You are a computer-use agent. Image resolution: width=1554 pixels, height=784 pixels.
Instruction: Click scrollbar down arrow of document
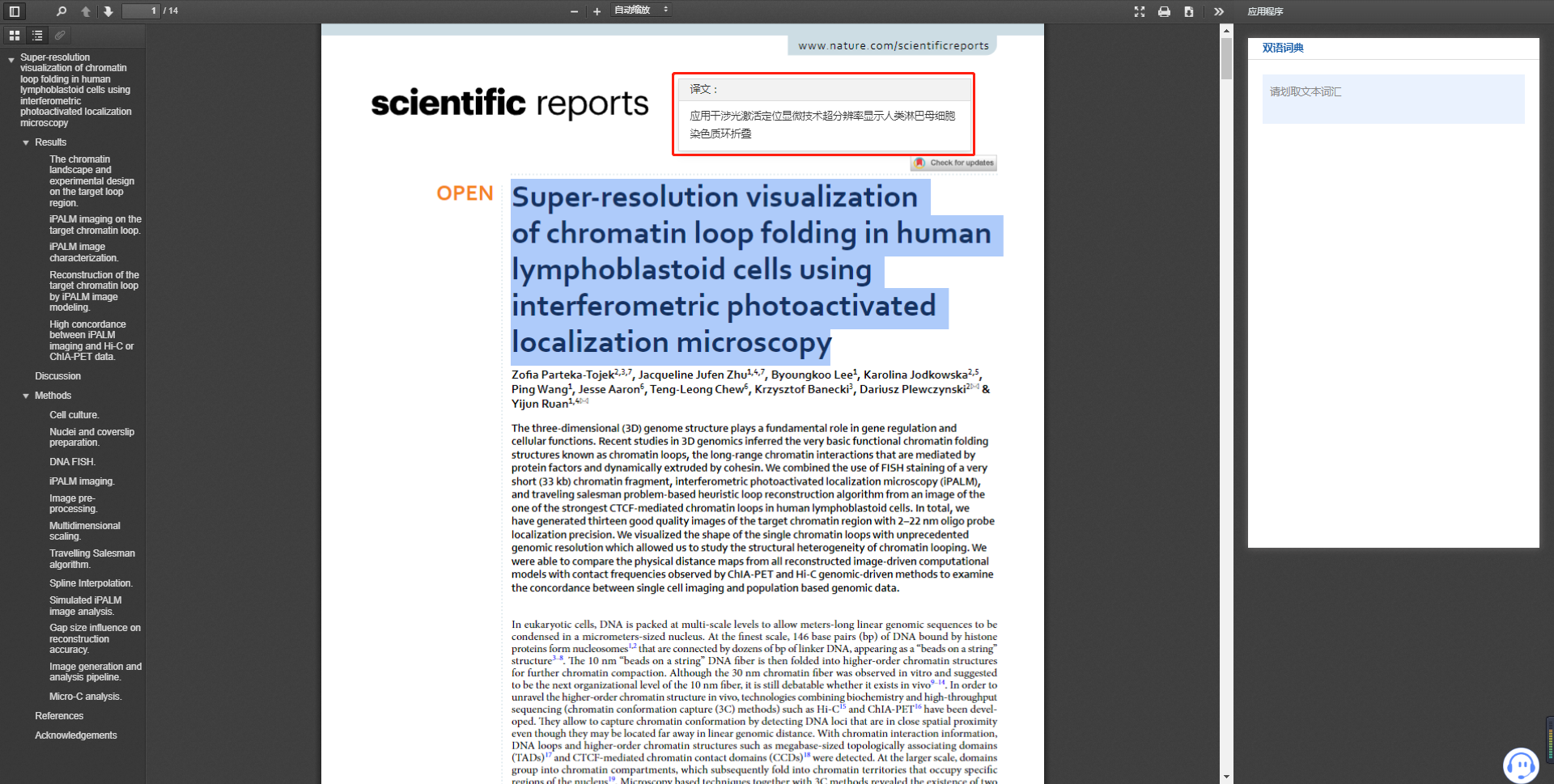pos(1226,777)
